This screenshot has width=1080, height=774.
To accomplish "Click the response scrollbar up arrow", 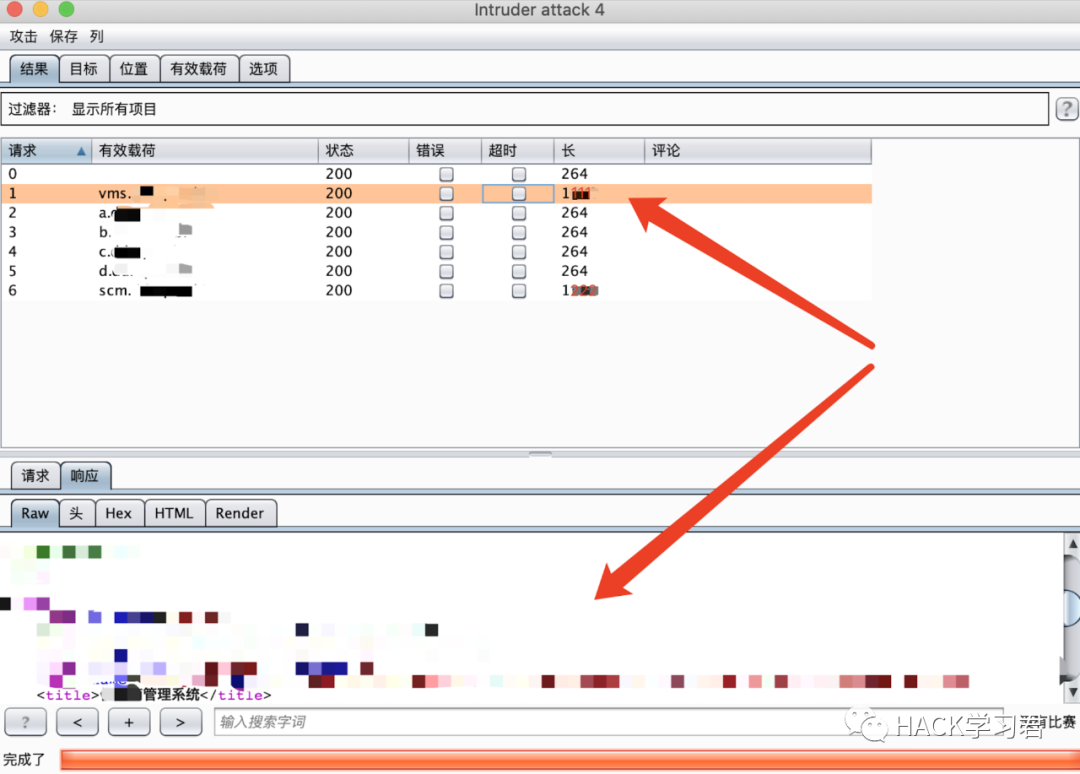I will pyautogui.click(x=1071, y=544).
